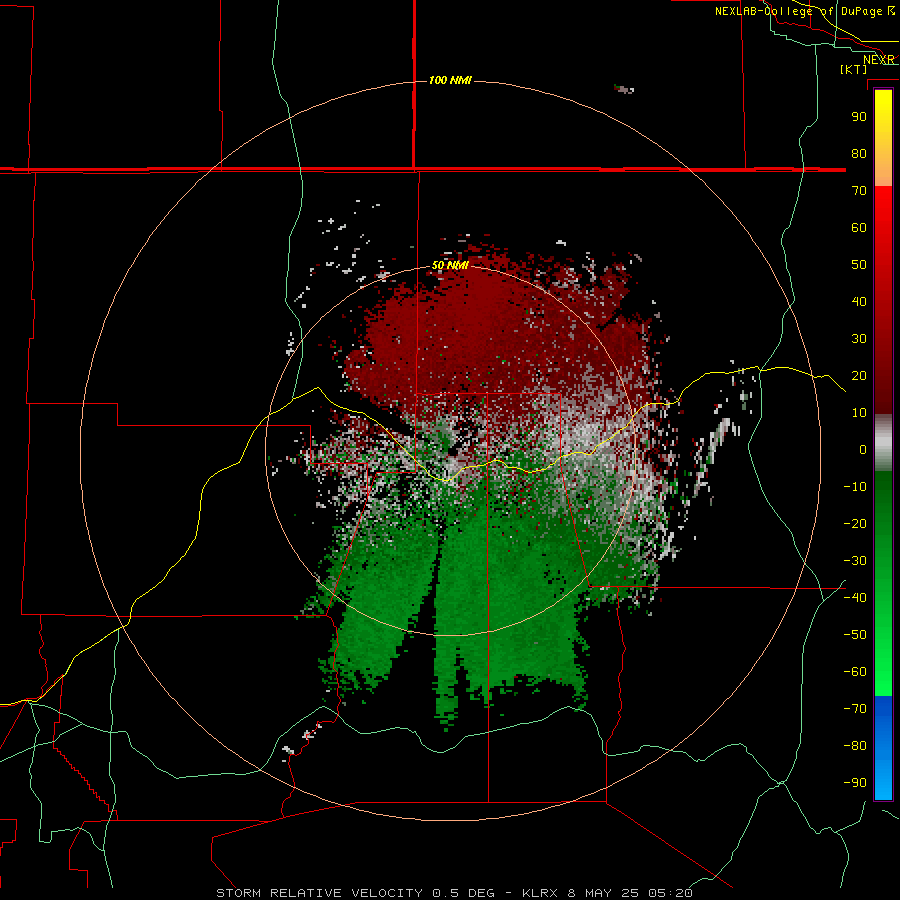Click the -40 value on velocity scale
Screen dimensions: 900x900
(x=855, y=598)
